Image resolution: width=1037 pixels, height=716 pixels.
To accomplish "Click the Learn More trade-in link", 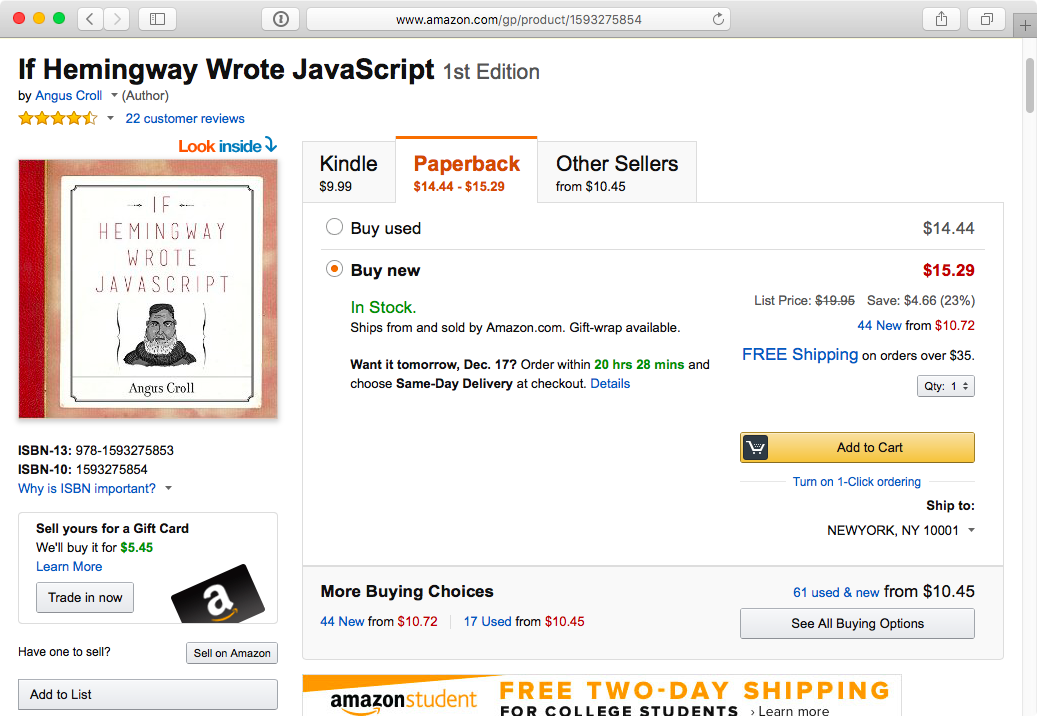I will tap(69, 567).
